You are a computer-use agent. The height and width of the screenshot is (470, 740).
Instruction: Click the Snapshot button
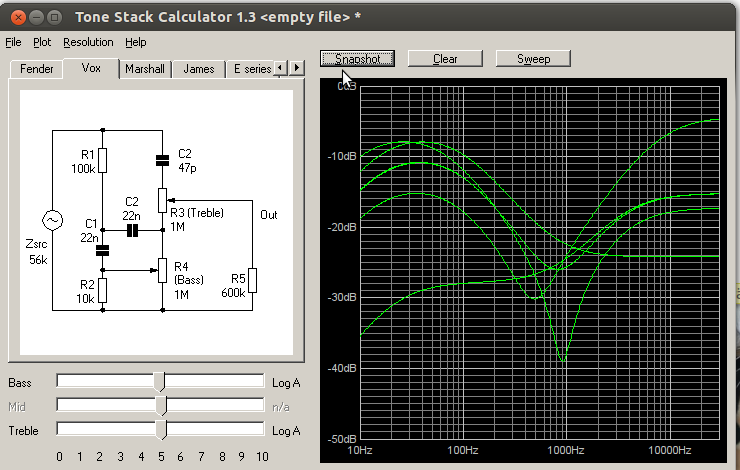pyautogui.click(x=357, y=59)
